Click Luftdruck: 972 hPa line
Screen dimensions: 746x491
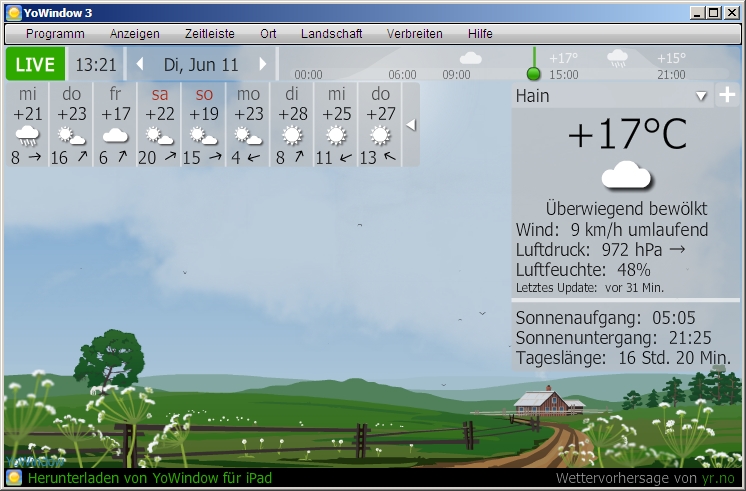[600, 250]
